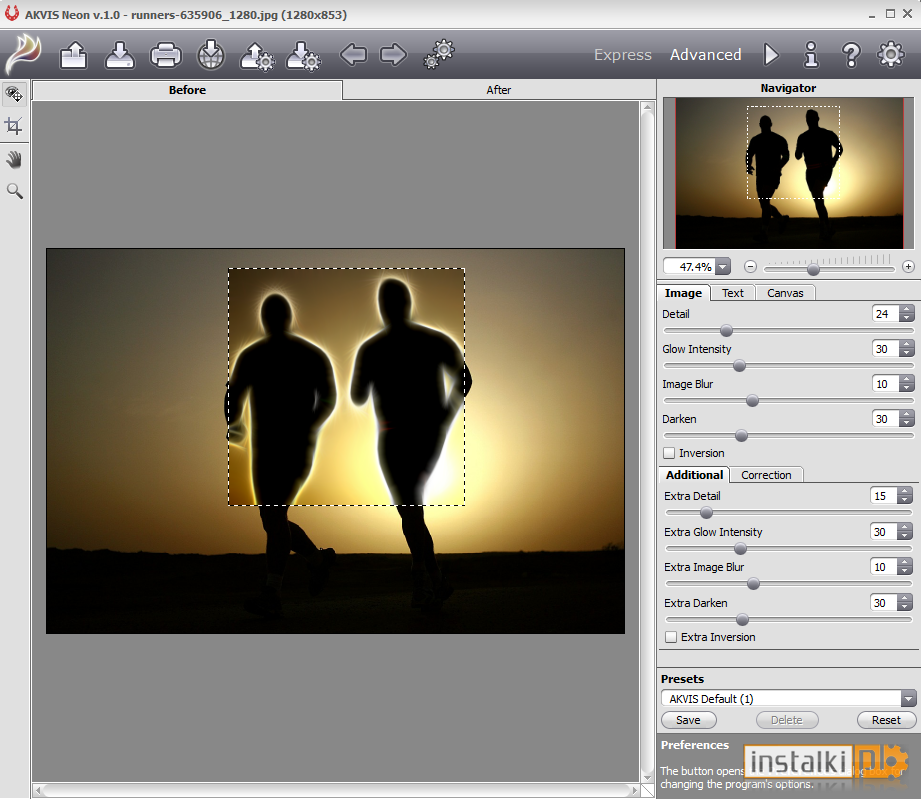Click the Navigator preview thumbnail
The width and height of the screenshot is (921, 799).
coord(789,173)
